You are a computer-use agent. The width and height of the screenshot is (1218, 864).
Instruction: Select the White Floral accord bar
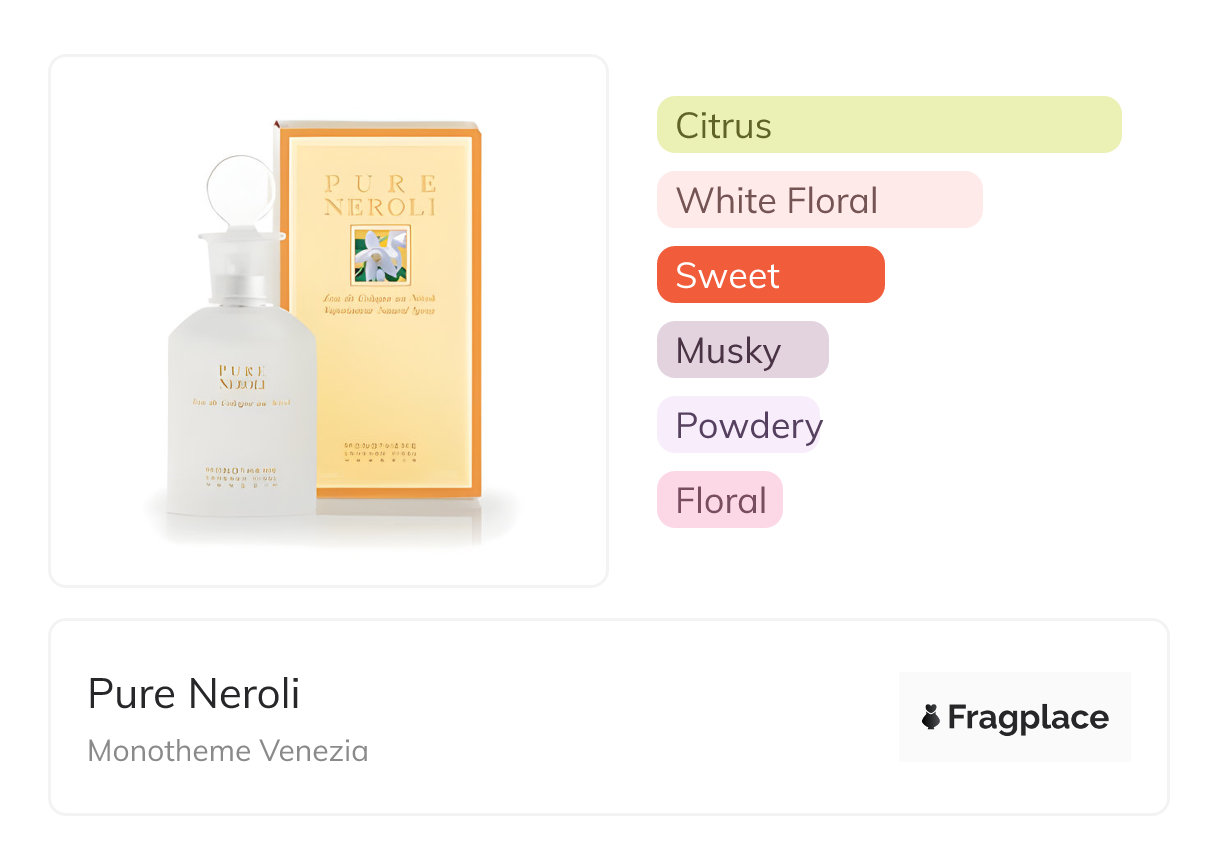pos(819,200)
